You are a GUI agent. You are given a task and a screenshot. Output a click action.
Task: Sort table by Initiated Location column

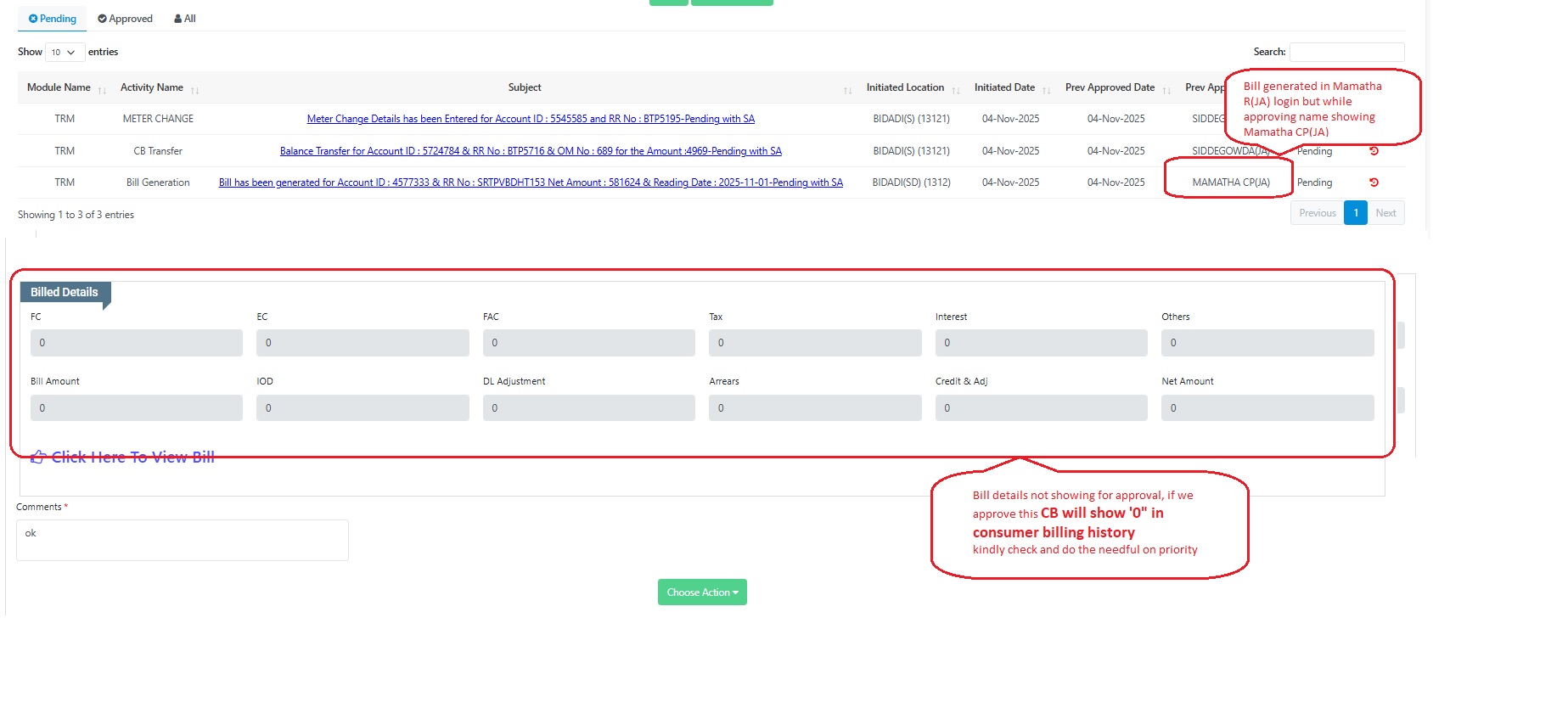[x=912, y=87]
